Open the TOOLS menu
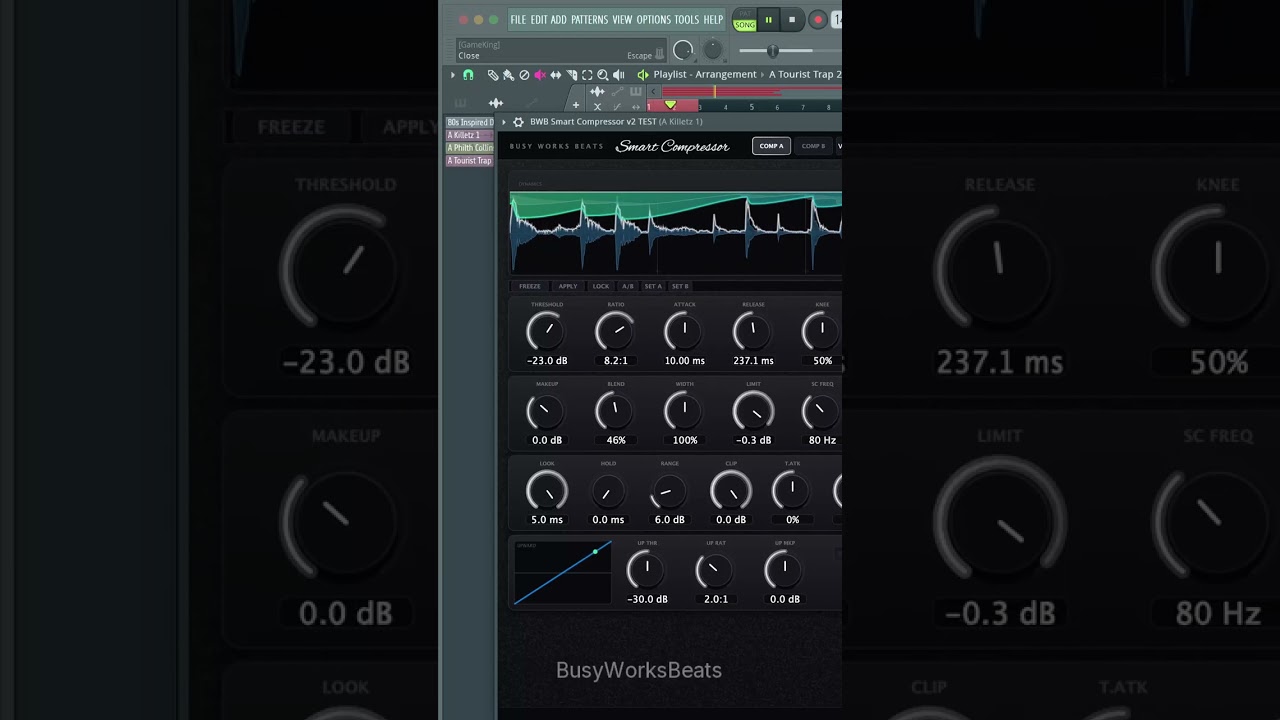Screen dimensions: 1280x720 (686, 20)
